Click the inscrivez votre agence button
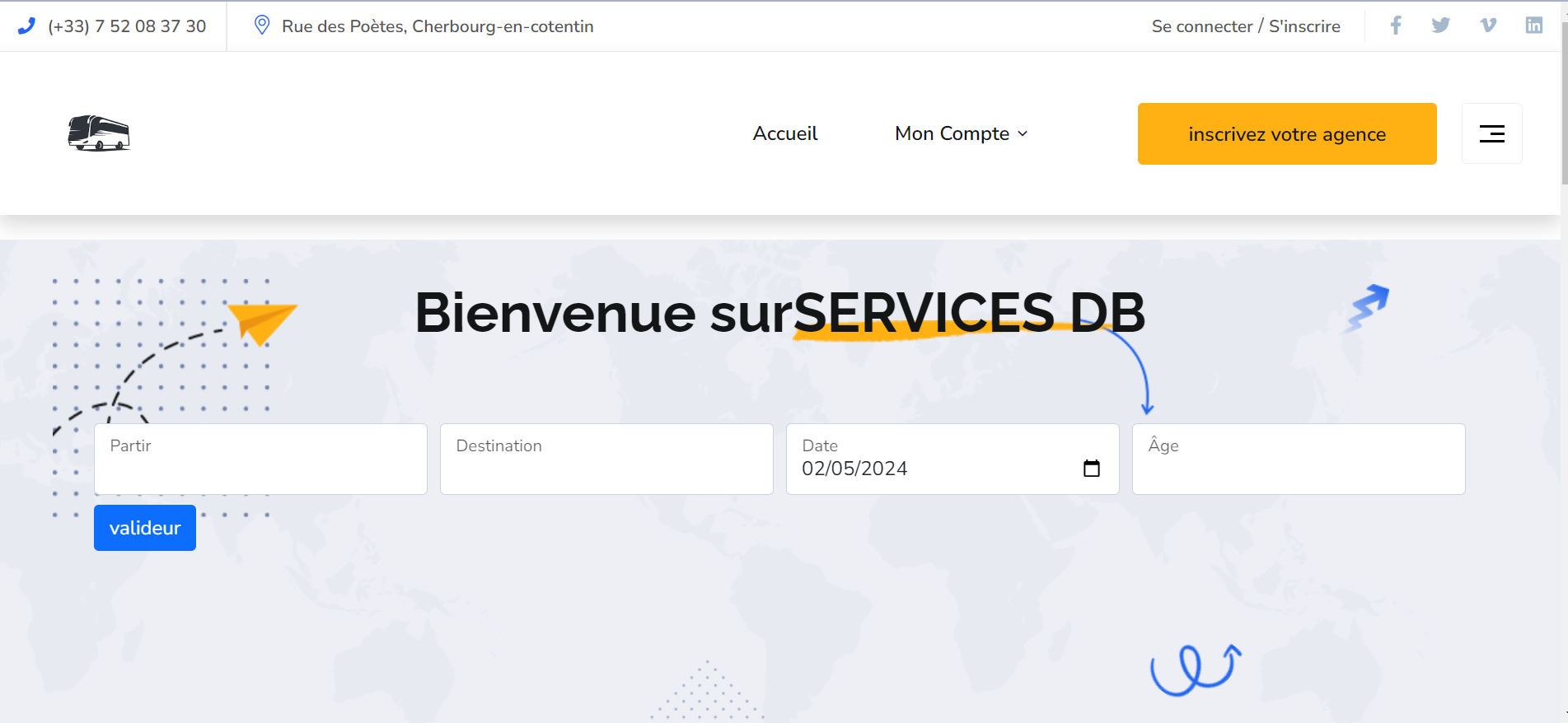 click(1286, 133)
